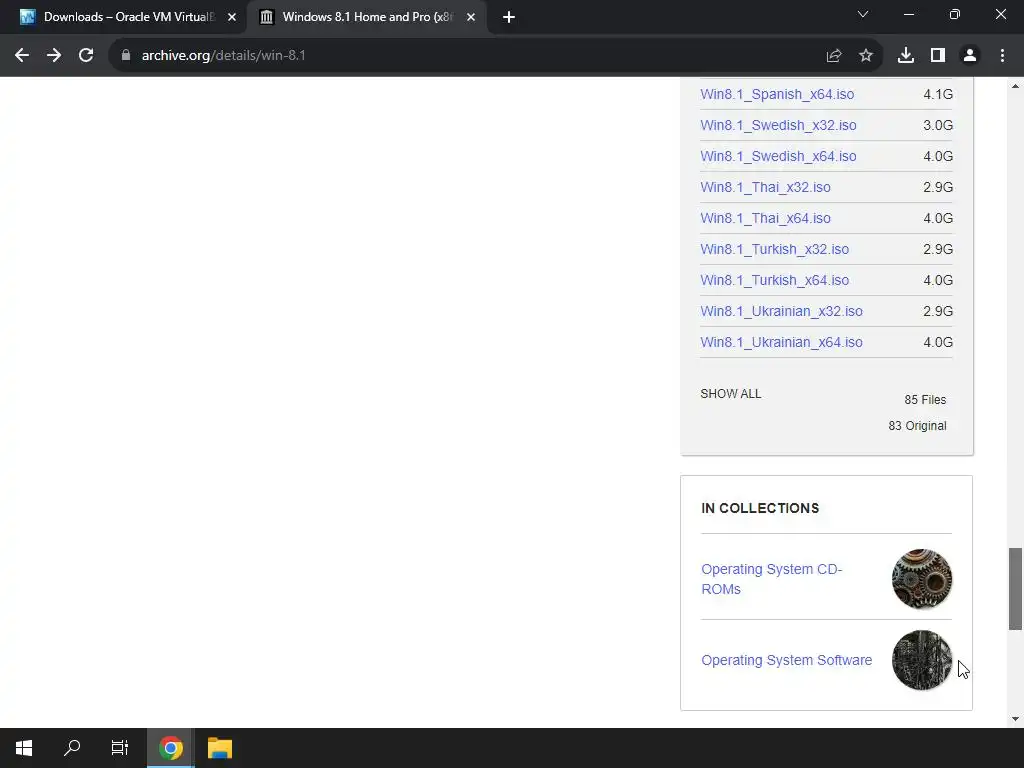
Task: Open the Chrome profile menu
Action: (x=970, y=56)
